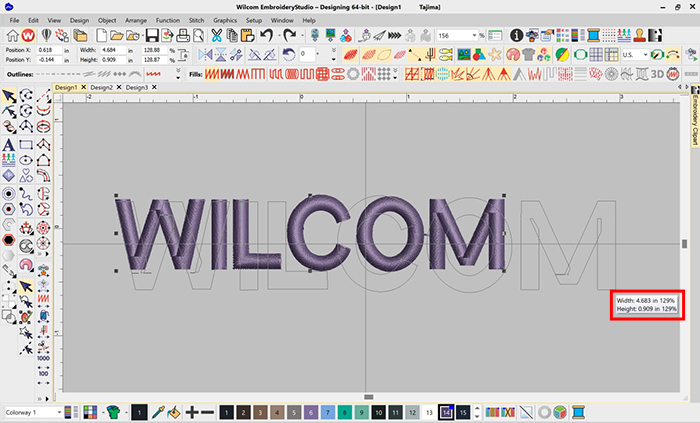
Task: Apply the 3D stitch effect
Action: (x=657, y=74)
